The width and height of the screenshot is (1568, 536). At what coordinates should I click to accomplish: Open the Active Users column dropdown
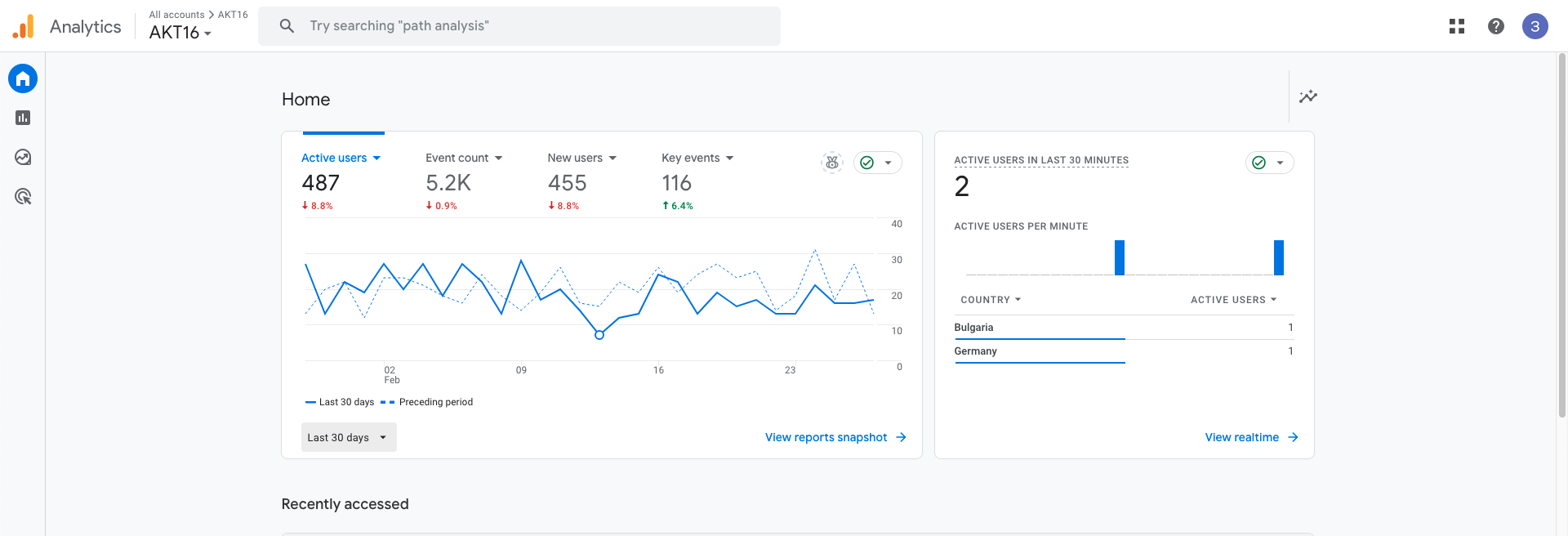1234,300
